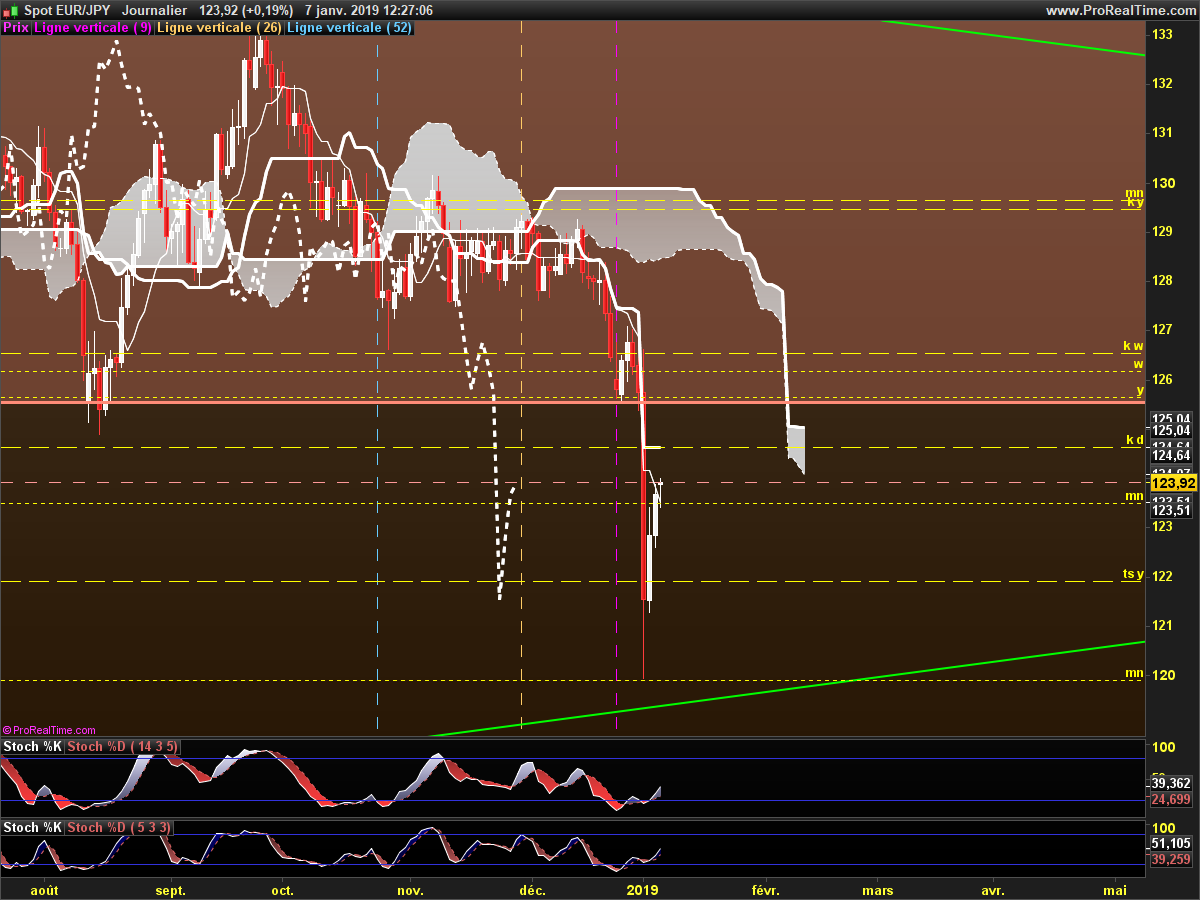
Task: Select the magenta dashed vertical line
Action: coord(616,380)
